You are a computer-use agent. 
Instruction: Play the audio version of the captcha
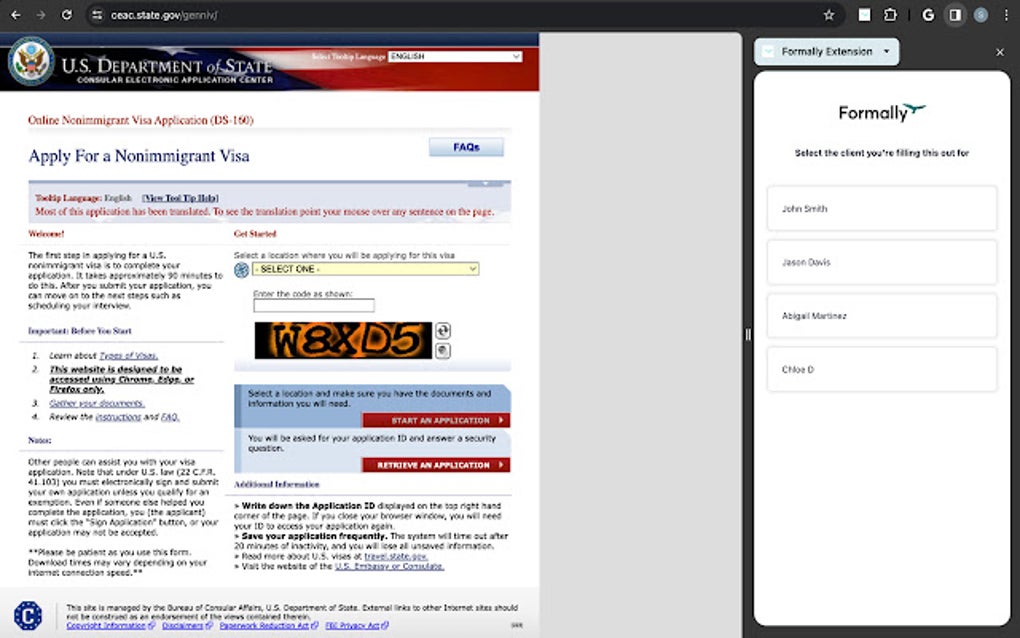coord(443,351)
